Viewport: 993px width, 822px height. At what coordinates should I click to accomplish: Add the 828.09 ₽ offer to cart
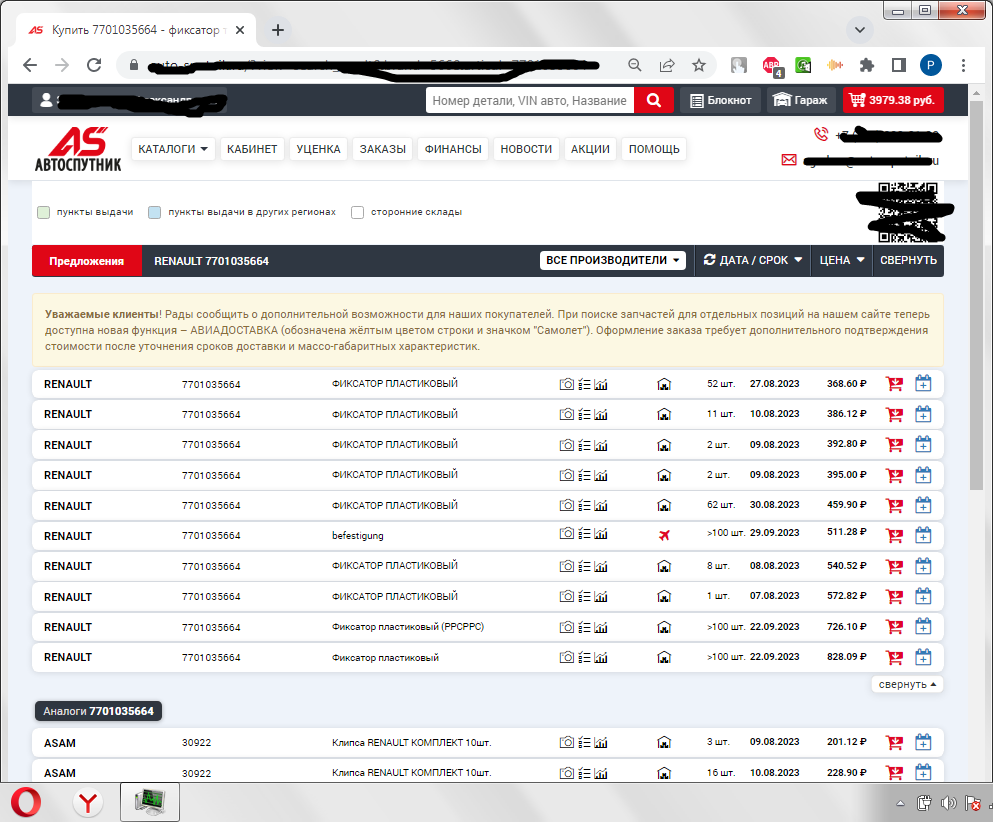(x=894, y=657)
